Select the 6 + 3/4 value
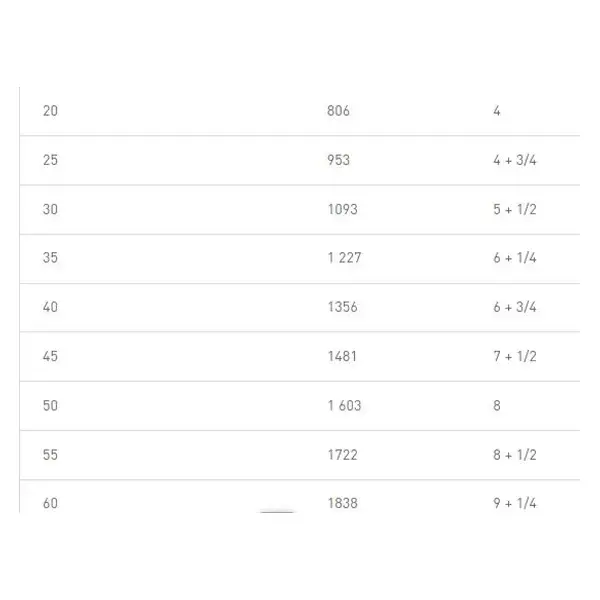The width and height of the screenshot is (600, 600). (515, 307)
